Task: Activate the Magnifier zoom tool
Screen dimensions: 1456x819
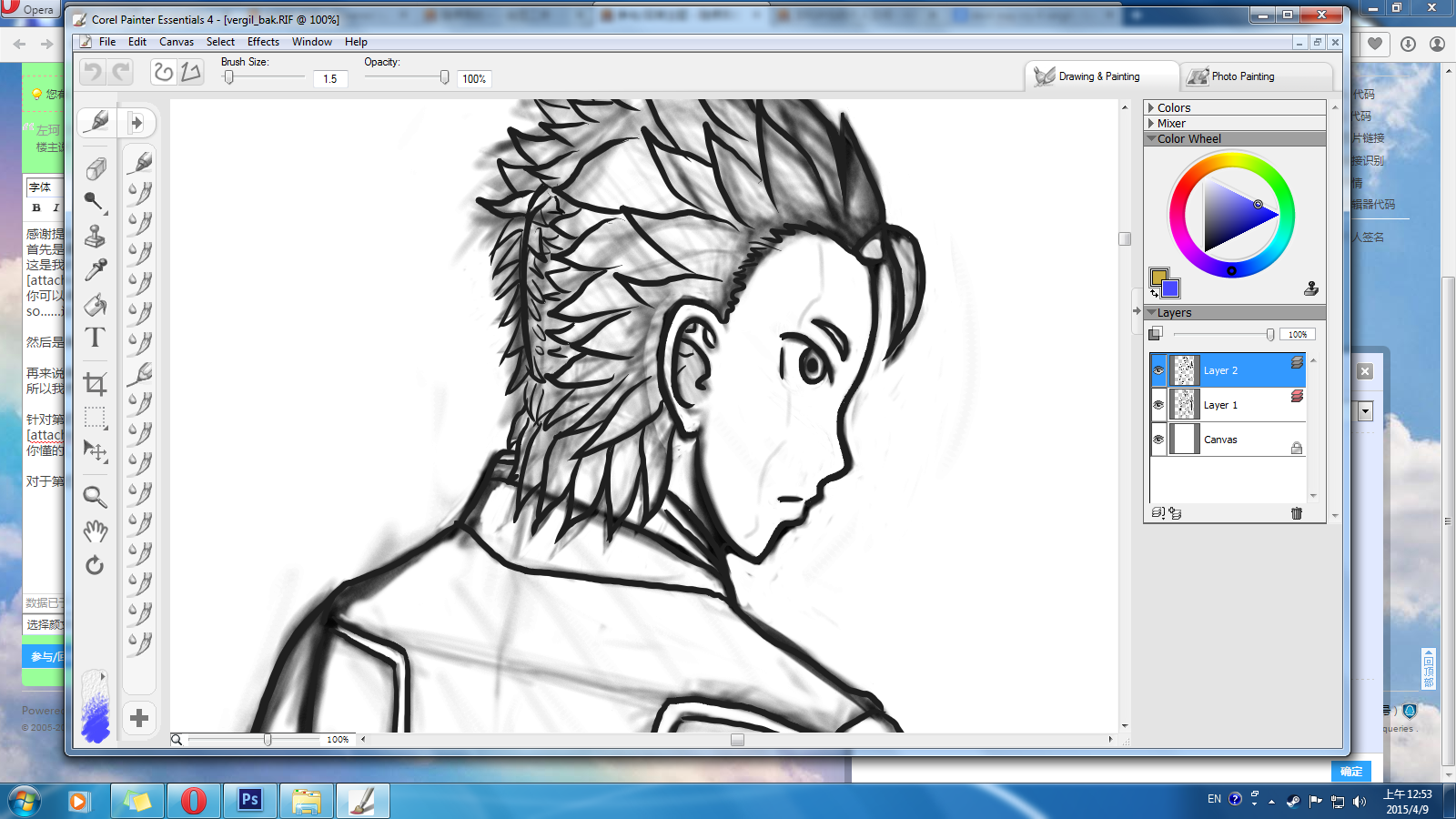Action: [x=96, y=497]
